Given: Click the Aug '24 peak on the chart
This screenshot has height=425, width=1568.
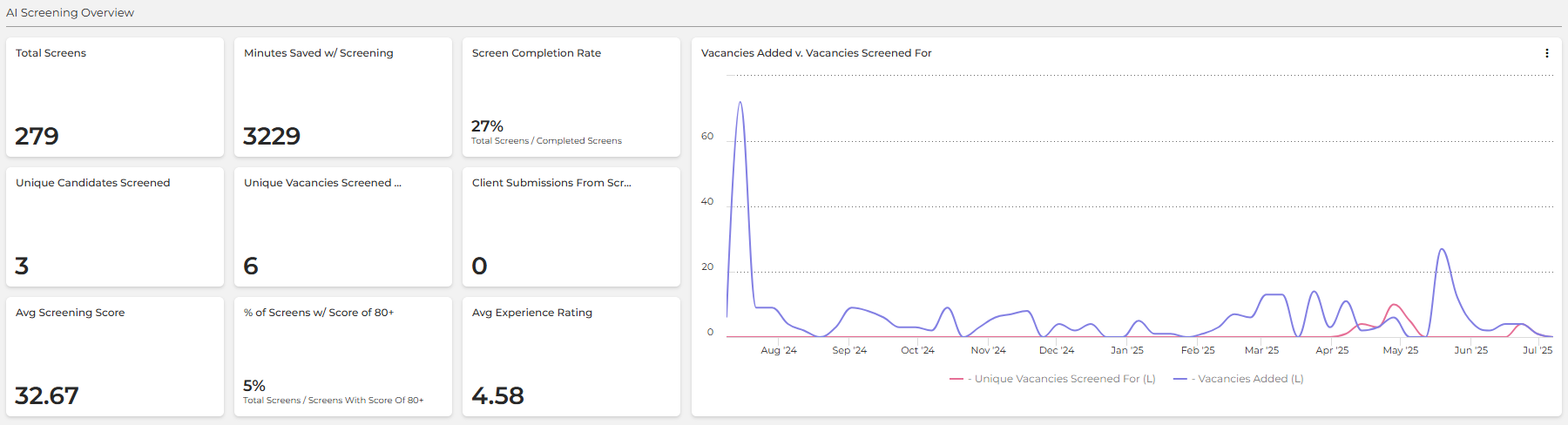Looking at the screenshot, I should pyautogui.click(x=740, y=103).
